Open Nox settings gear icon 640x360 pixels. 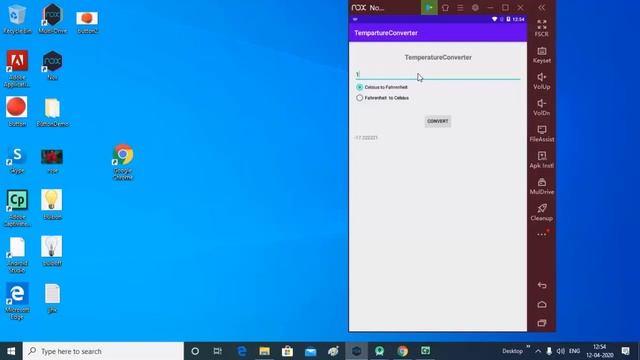click(475, 7)
